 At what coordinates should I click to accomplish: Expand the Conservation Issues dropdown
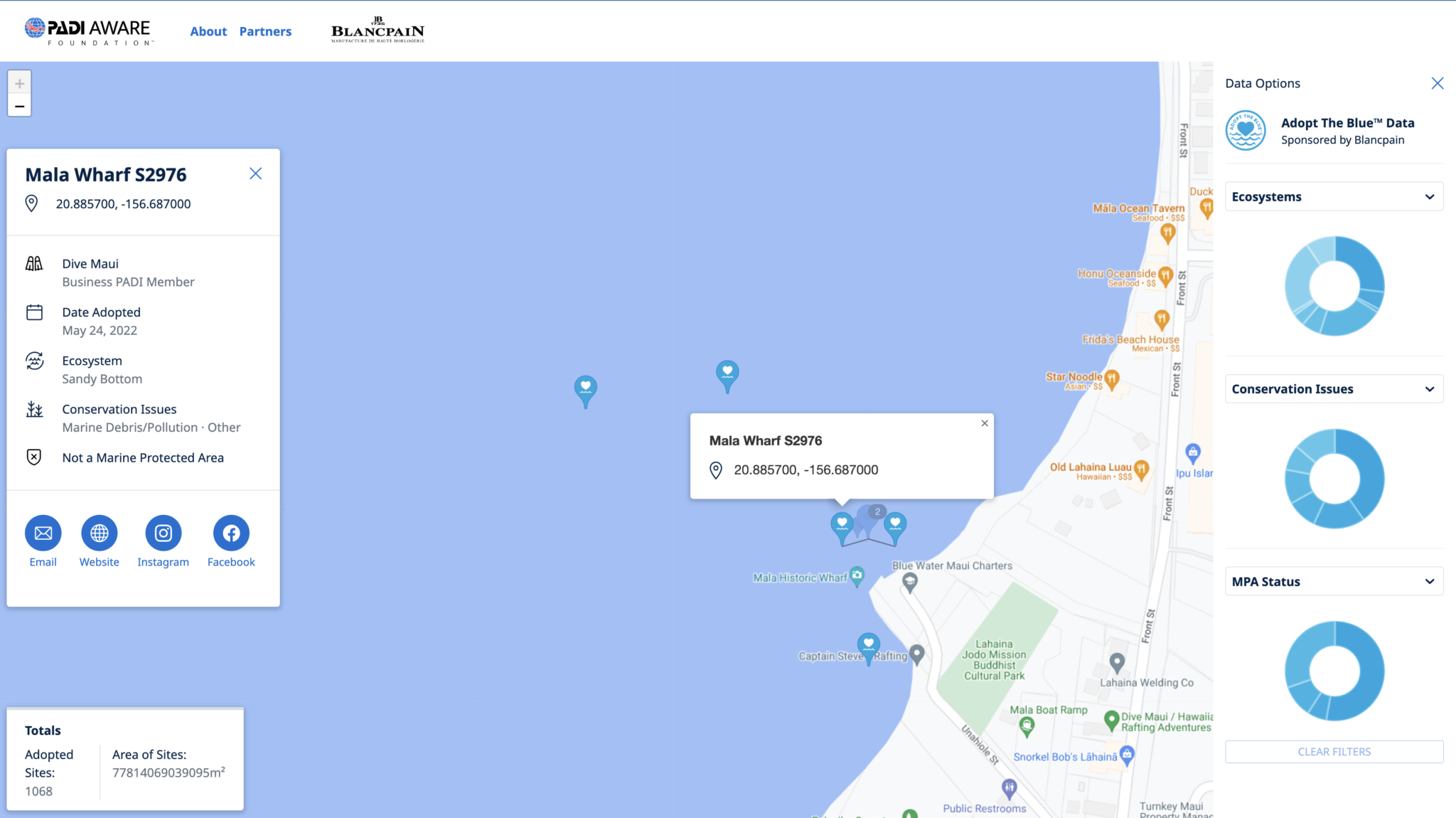pos(1334,389)
